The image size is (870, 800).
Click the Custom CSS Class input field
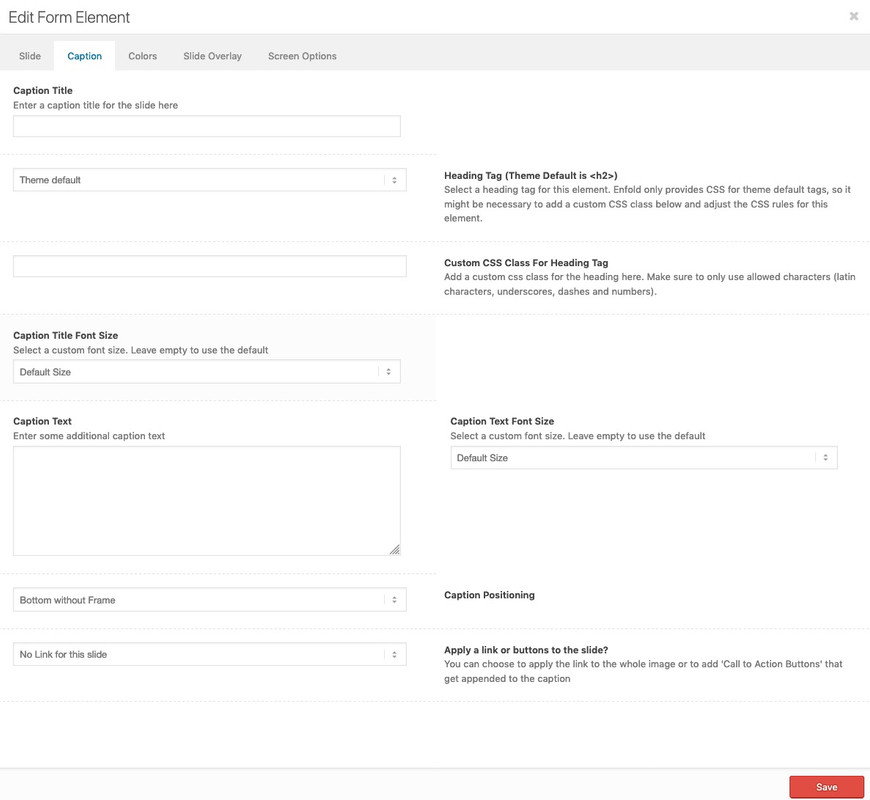tap(210, 266)
